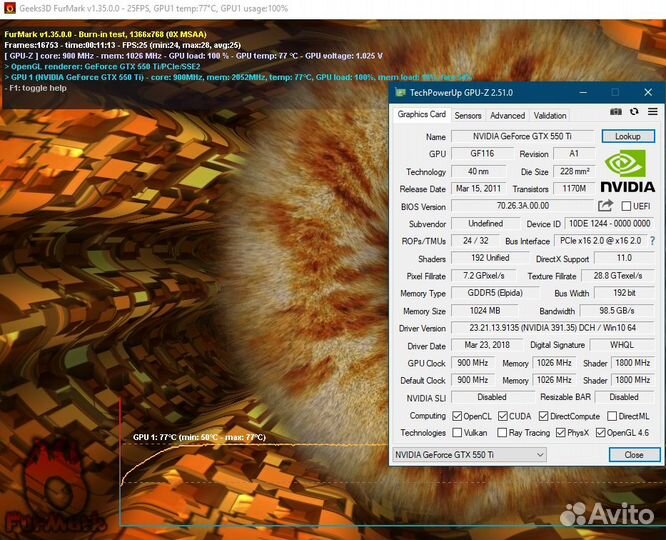
Task: Toggle the UEFI checkbox
Action: pyautogui.click(x=626, y=206)
